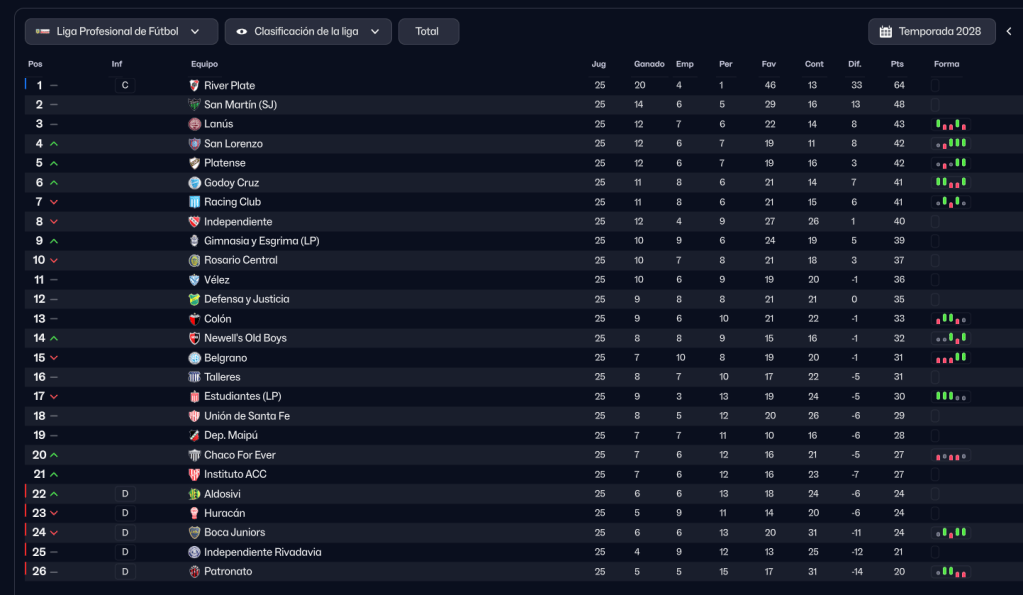
Task: Click Patronato's form indicator bars
Action: point(951,572)
